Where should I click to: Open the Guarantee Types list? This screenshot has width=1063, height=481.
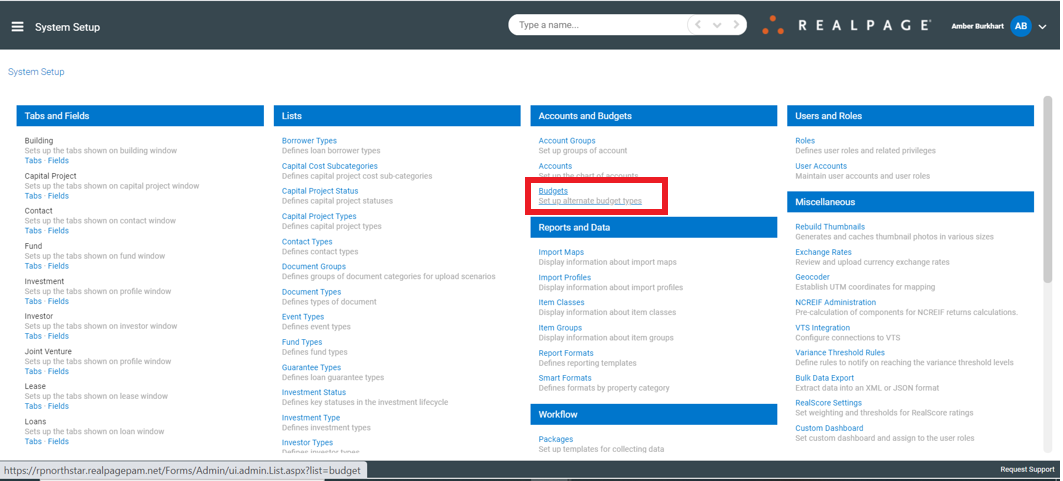pyautogui.click(x=311, y=367)
